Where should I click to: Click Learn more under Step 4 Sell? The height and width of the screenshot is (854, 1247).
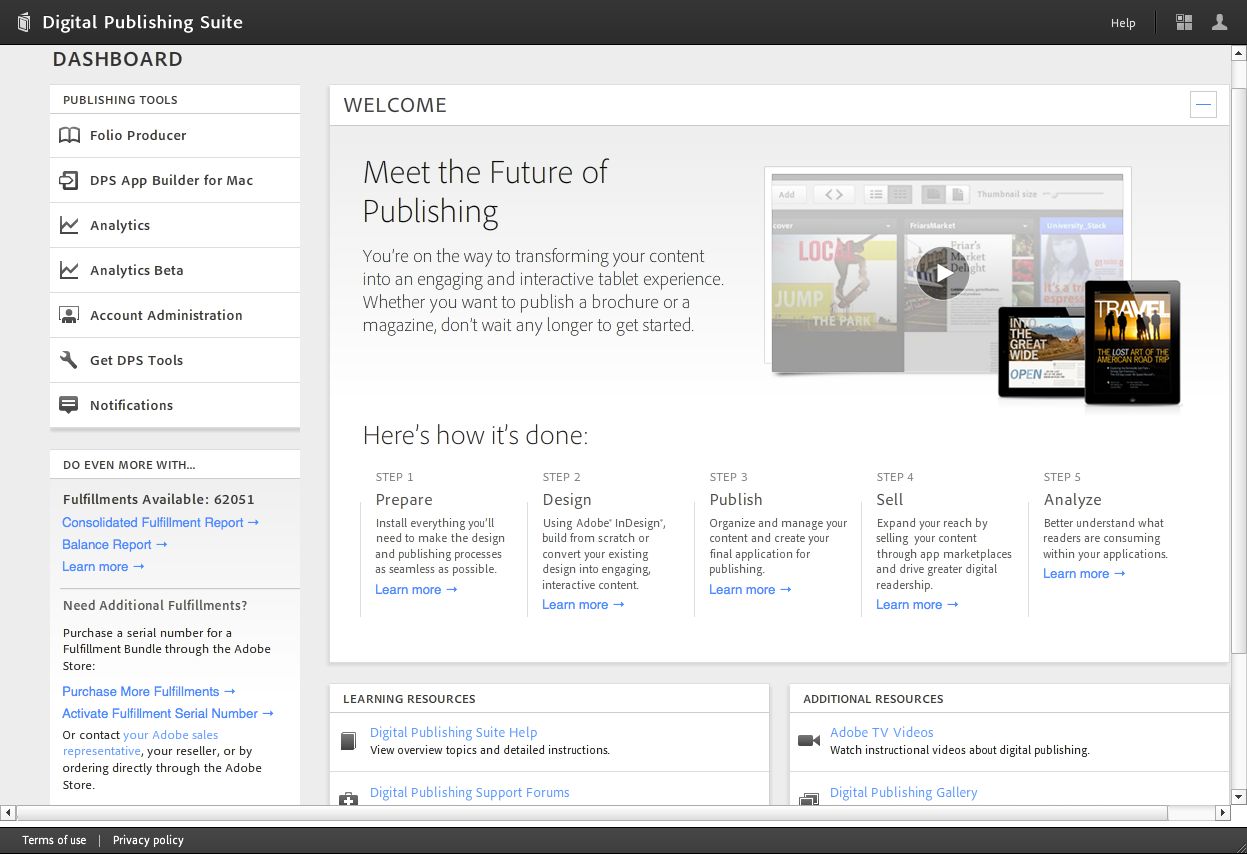click(x=917, y=604)
